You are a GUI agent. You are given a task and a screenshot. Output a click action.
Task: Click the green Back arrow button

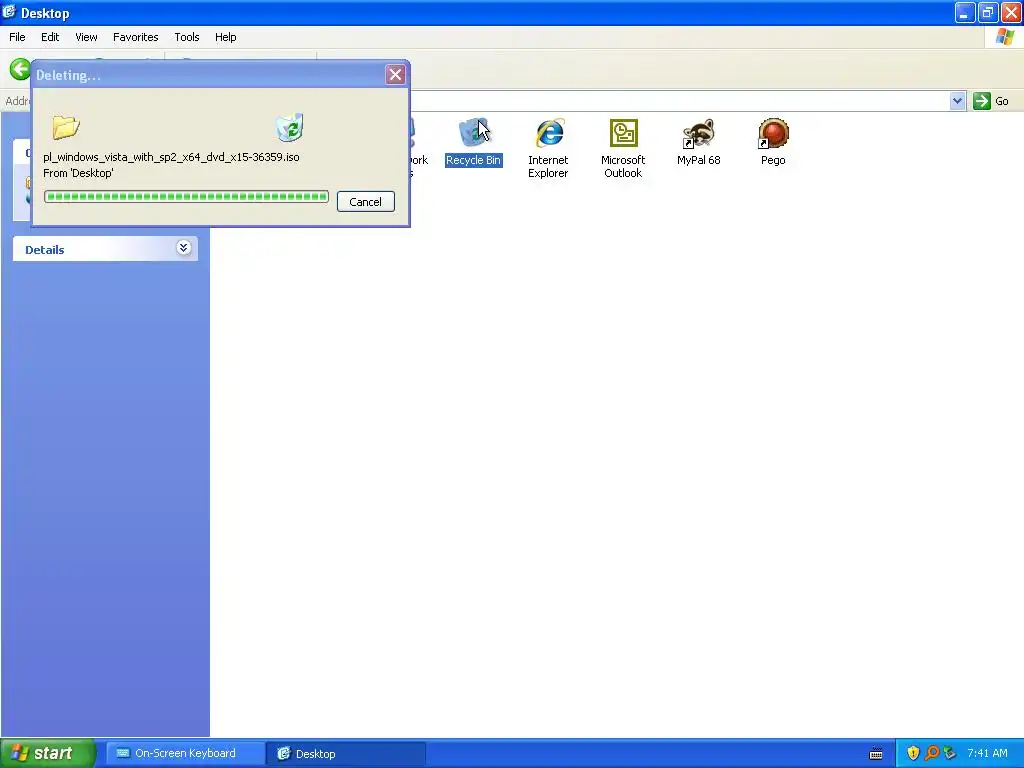point(20,69)
